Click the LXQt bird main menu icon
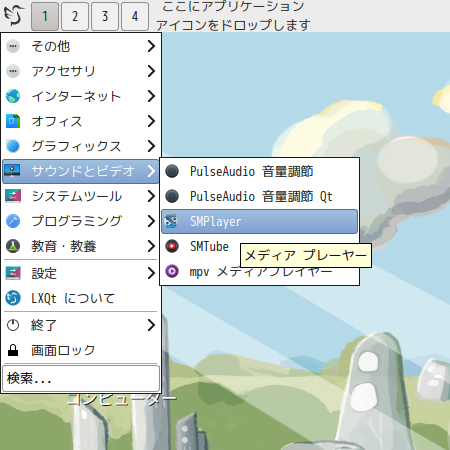The image size is (450, 450). click(x=14, y=16)
